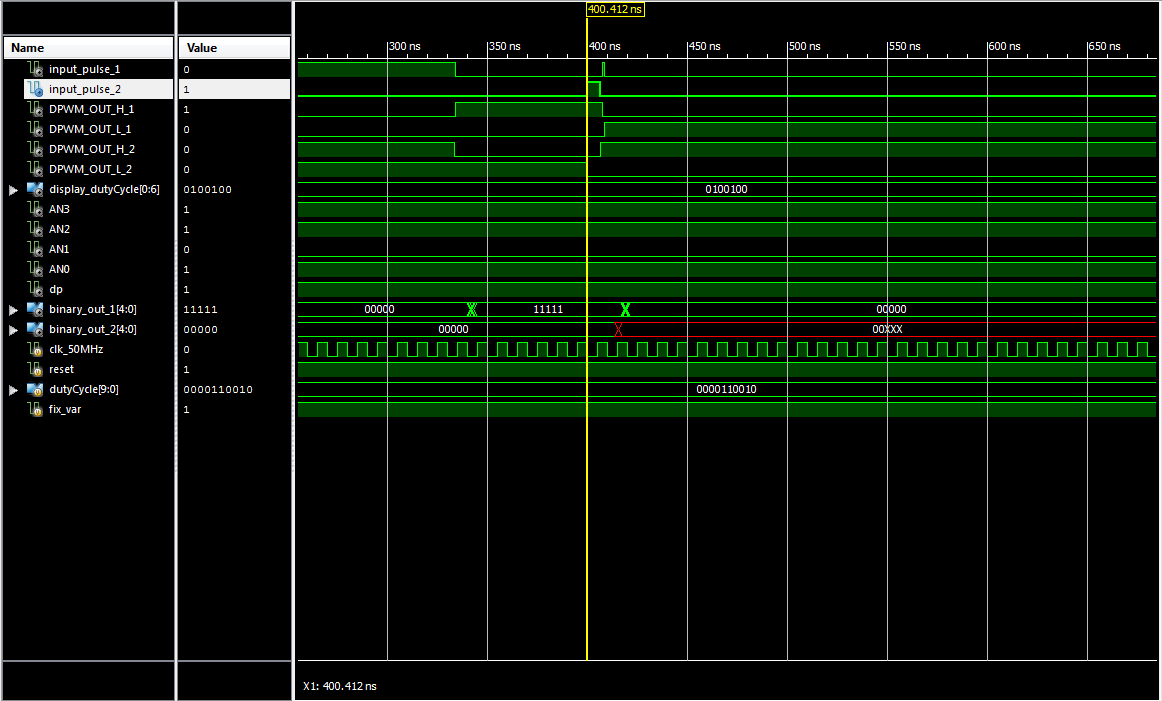The width and height of the screenshot is (1162, 701).
Task: Select the AN1 signal name
Action: click(59, 249)
